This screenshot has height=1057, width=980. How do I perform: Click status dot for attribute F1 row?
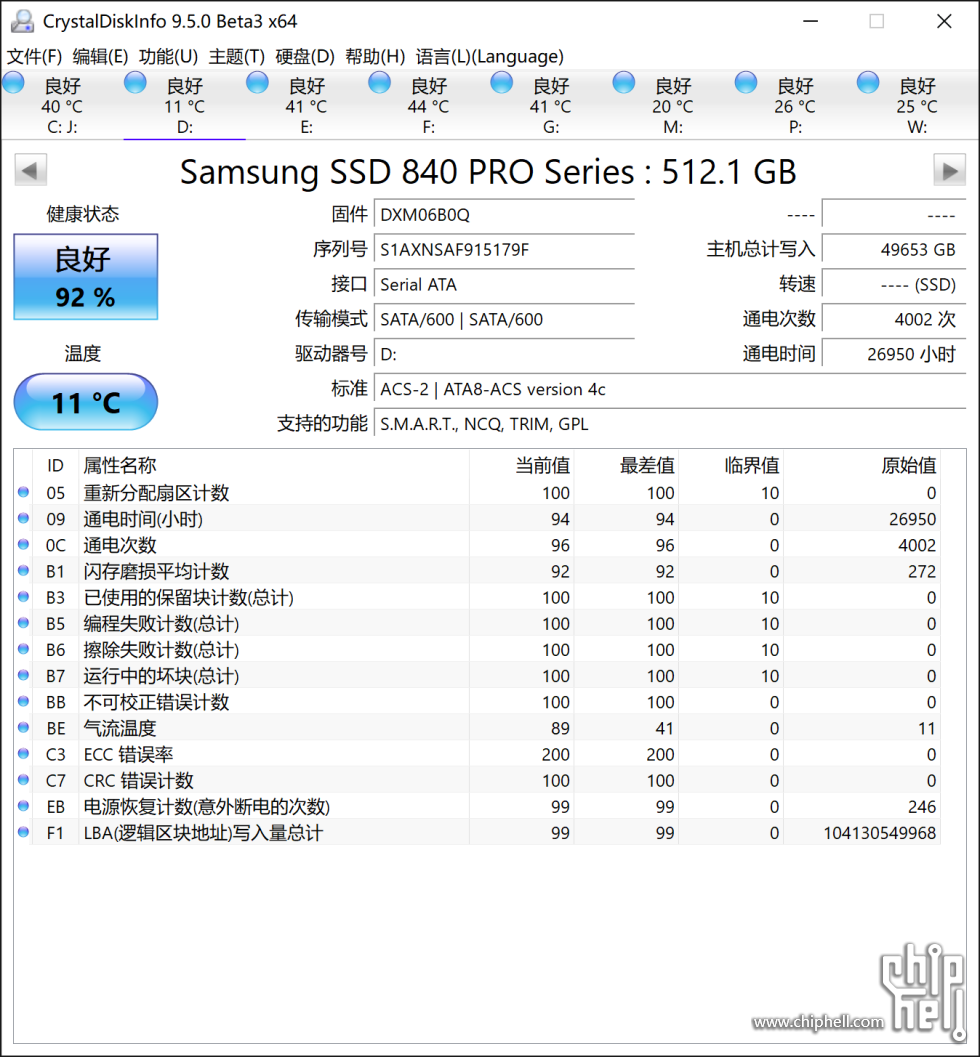click(24, 832)
